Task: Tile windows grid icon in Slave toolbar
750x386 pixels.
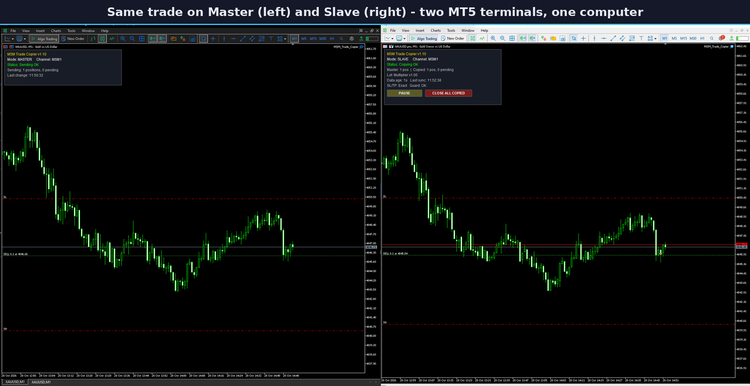Action: pyautogui.click(x=512, y=38)
